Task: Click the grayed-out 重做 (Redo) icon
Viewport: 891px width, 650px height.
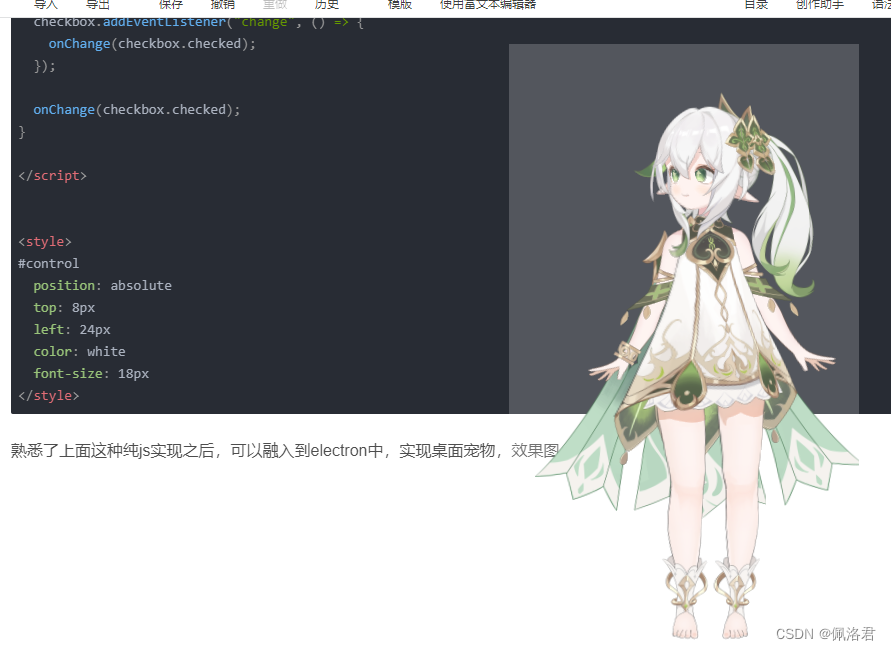Action: (x=274, y=4)
